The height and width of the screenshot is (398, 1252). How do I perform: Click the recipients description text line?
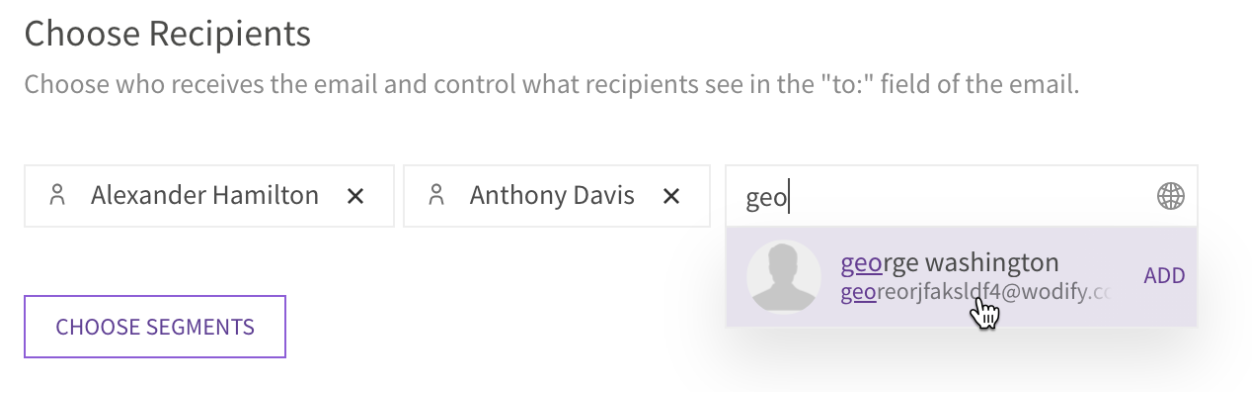coord(552,83)
